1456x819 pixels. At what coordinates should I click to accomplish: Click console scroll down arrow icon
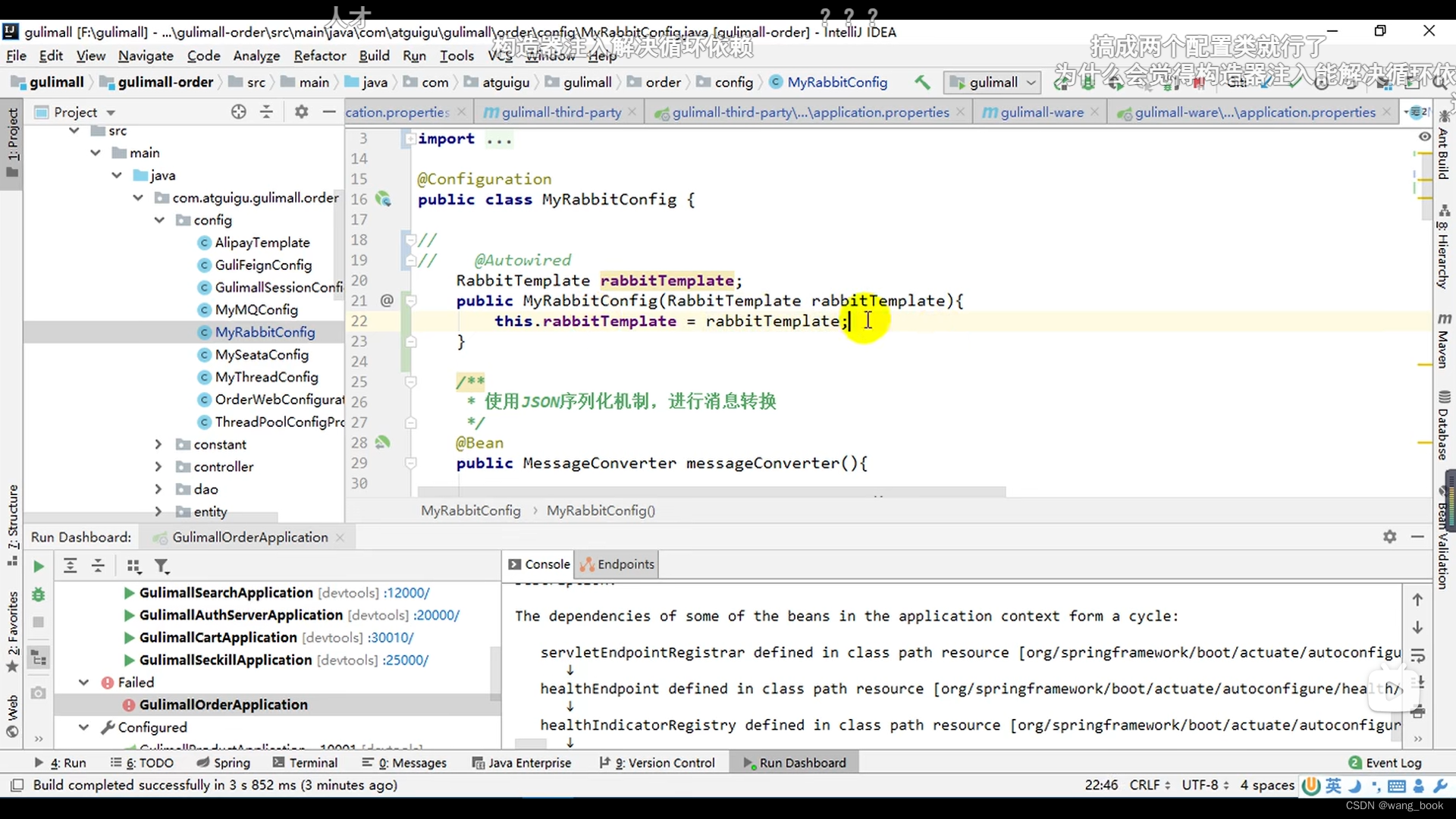point(1417,628)
